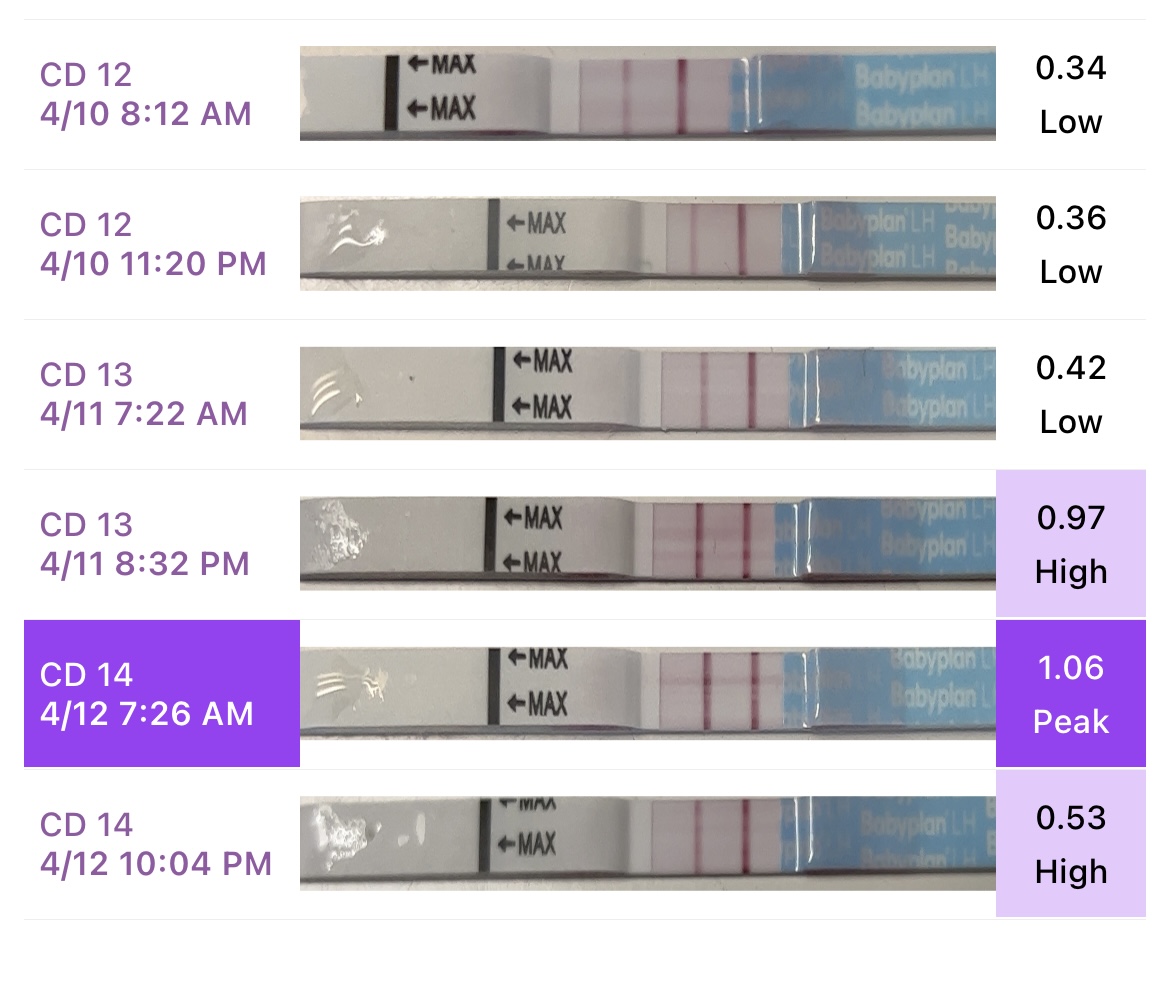Choose the CD 14 4/12 10:04 PM label
Screen dimensions: 1170x1004
coord(155,844)
